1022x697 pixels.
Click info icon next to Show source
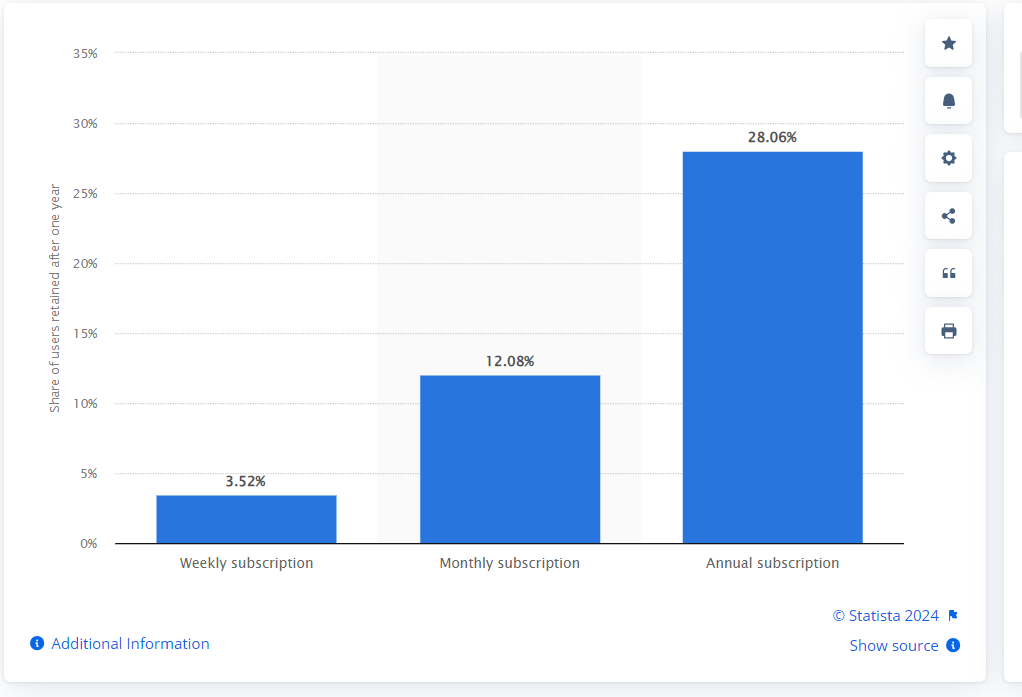tap(953, 645)
